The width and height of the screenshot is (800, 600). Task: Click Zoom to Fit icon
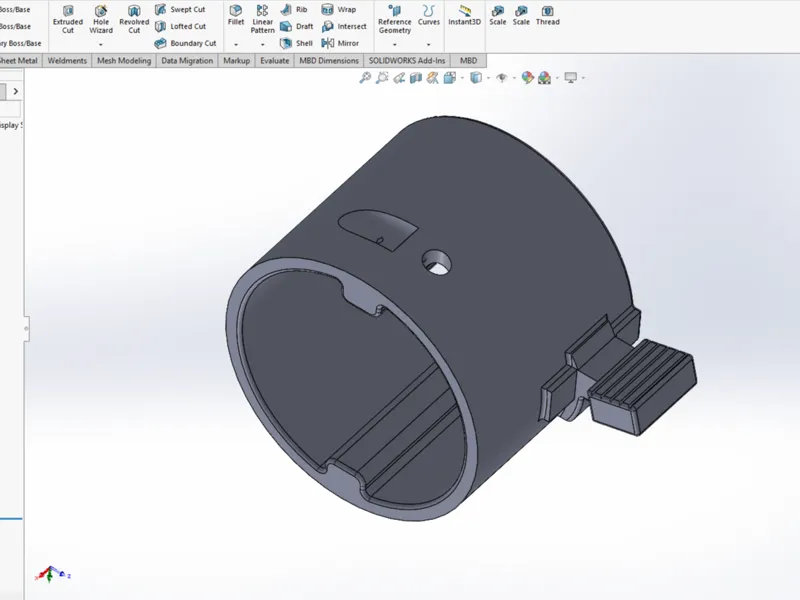[365, 78]
